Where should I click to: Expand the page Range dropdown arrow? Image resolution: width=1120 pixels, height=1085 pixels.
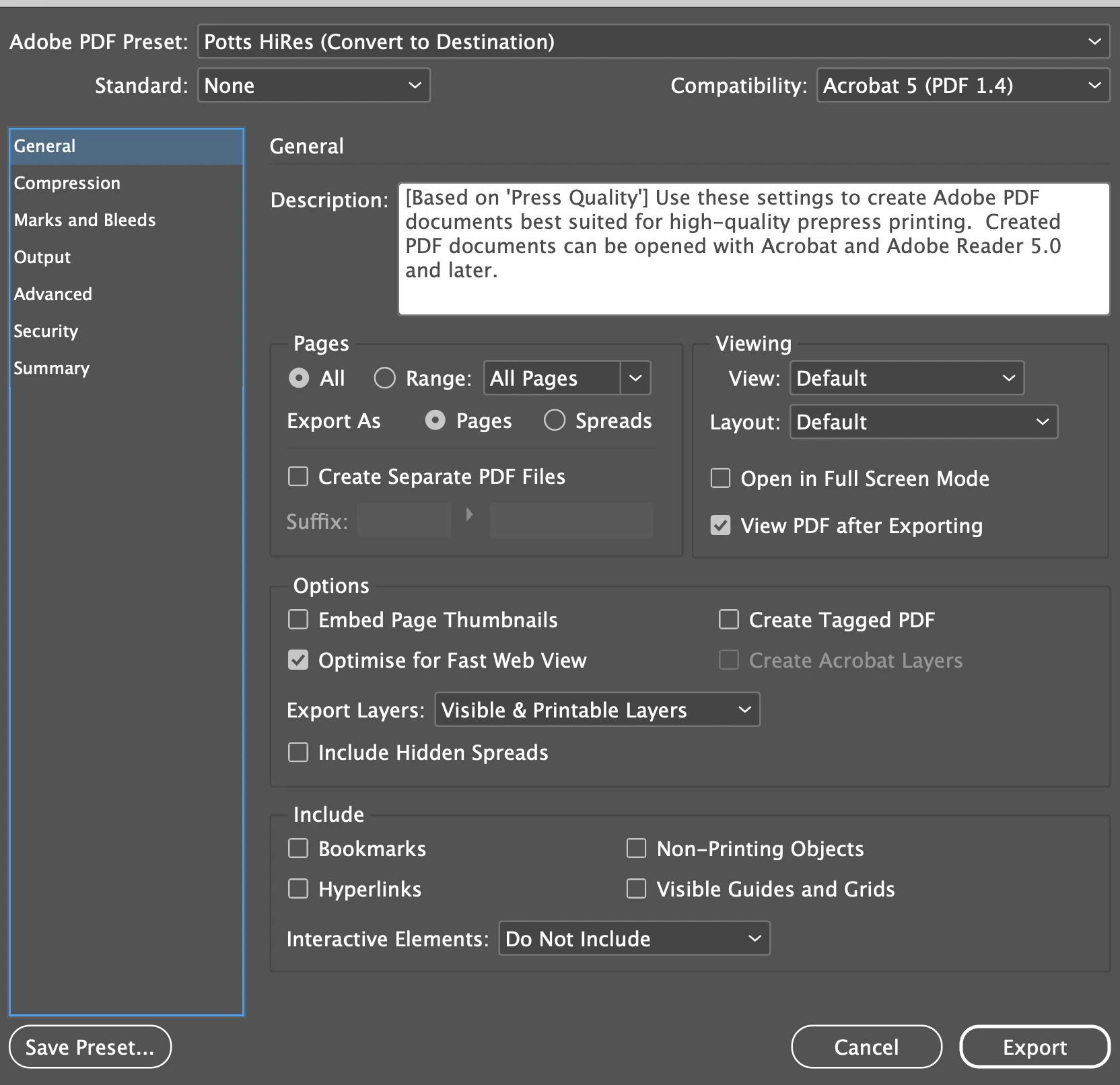click(x=635, y=378)
